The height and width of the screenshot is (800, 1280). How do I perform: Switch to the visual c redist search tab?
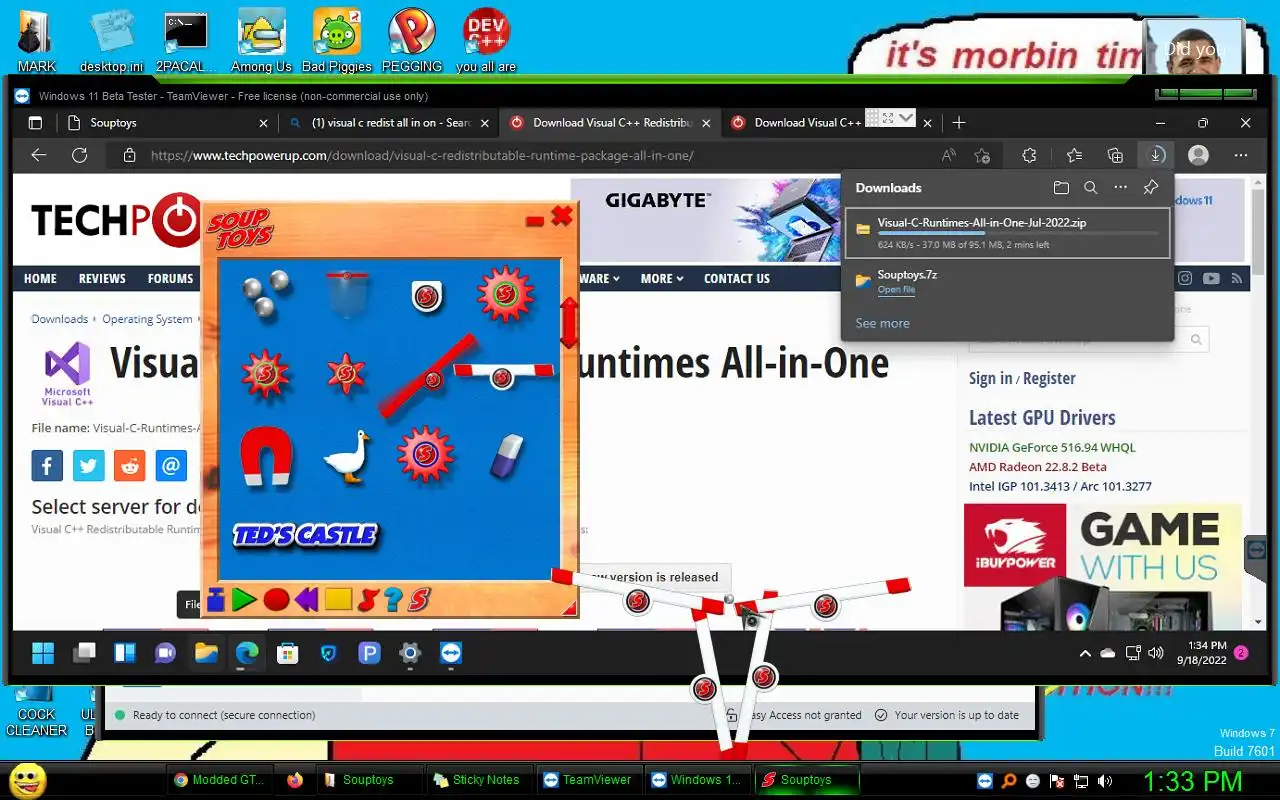(x=387, y=123)
